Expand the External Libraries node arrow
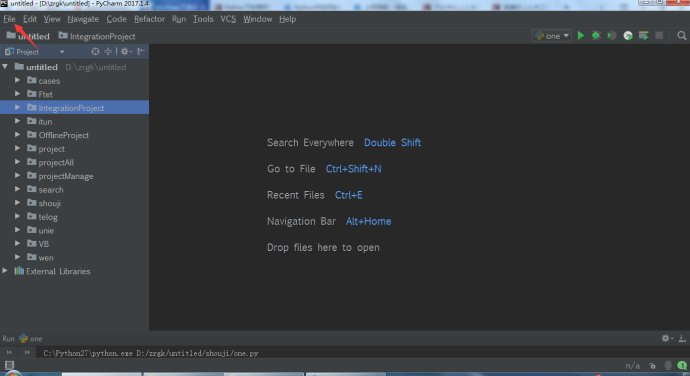Screen dimensions: 690x376 tap(5, 271)
